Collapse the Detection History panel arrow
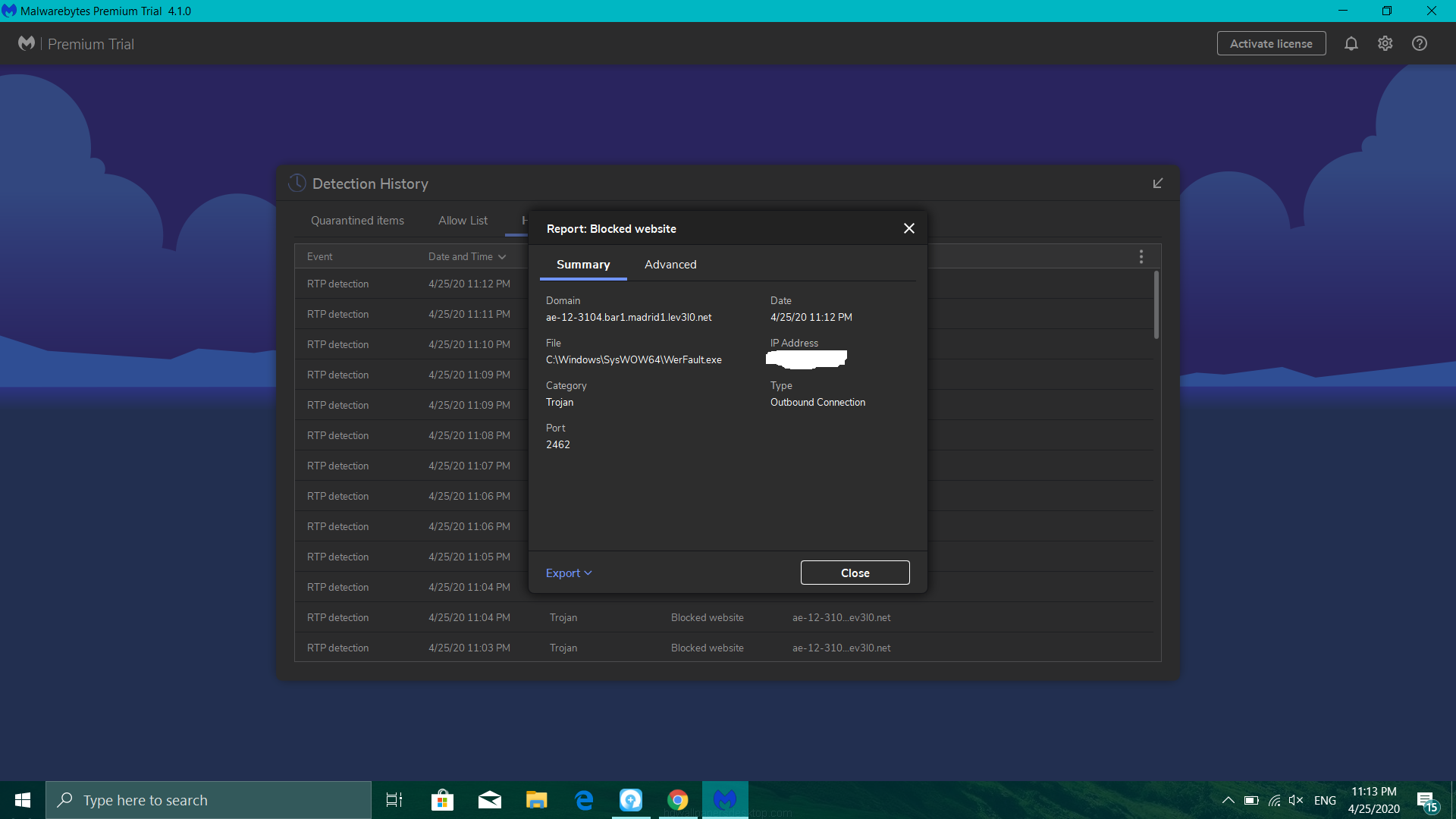The width and height of the screenshot is (1456, 819). click(x=1158, y=184)
